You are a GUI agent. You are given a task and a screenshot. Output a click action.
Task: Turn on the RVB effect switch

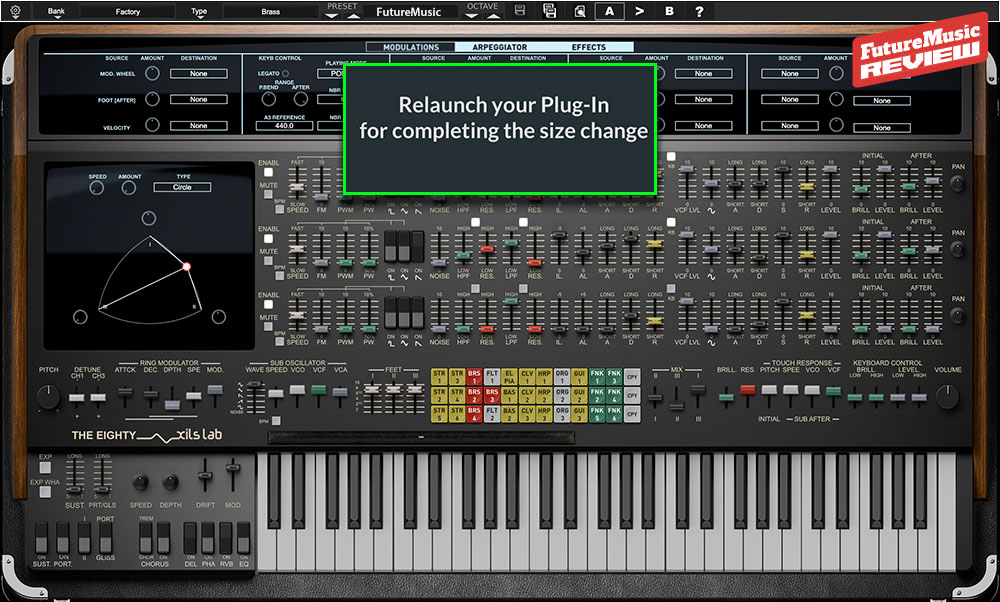226,540
